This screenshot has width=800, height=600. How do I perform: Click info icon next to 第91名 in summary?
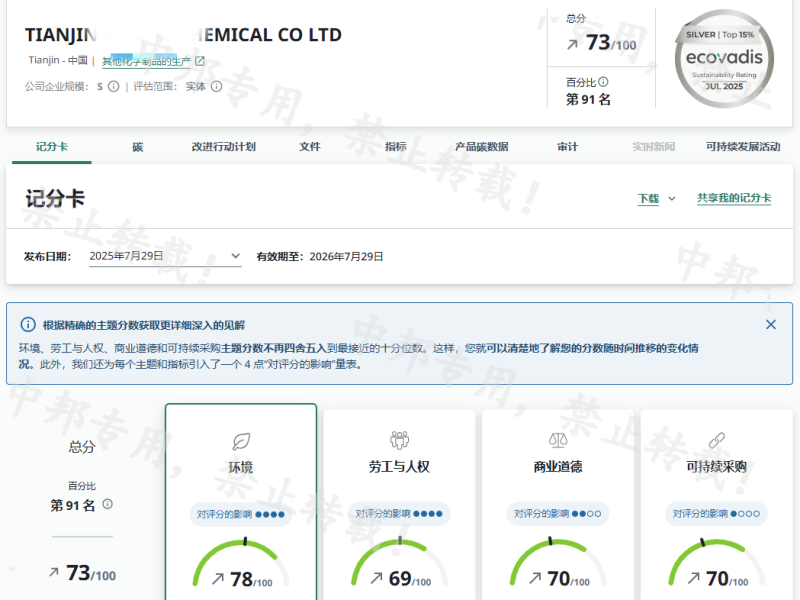click(x=107, y=505)
